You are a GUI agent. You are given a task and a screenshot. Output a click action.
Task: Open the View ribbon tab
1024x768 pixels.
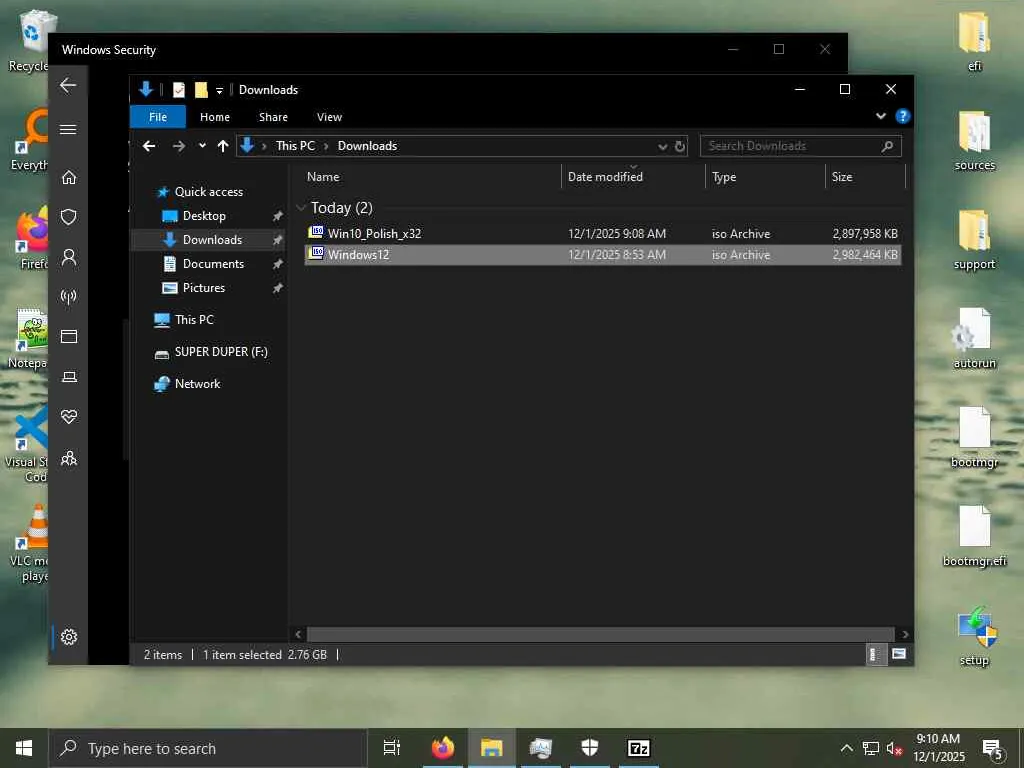point(329,117)
